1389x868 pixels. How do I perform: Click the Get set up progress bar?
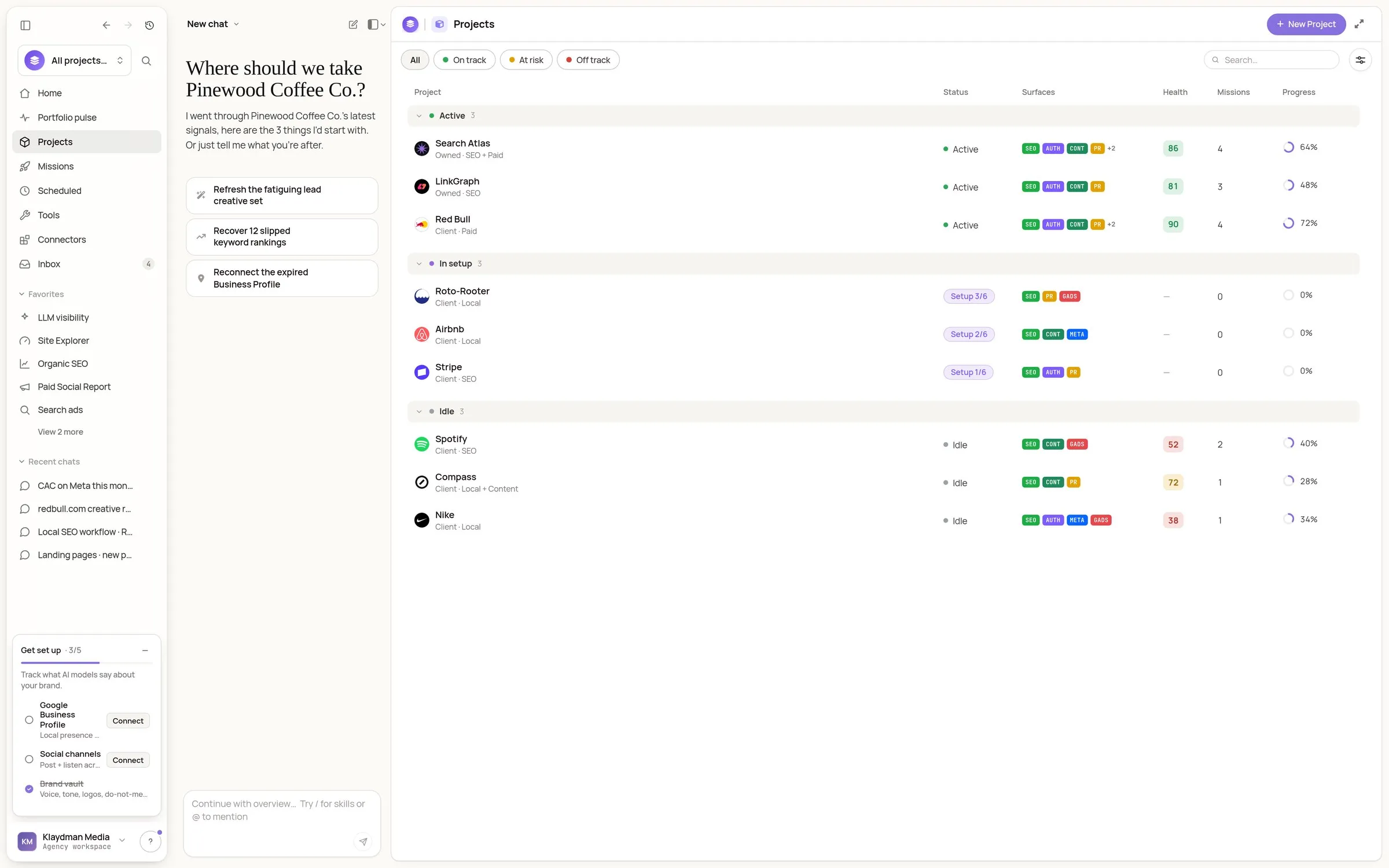[x=87, y=663]
